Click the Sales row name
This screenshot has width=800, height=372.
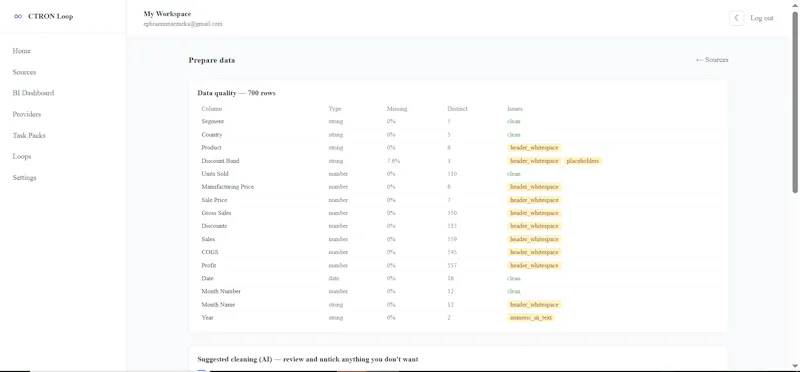coord(208,239)
